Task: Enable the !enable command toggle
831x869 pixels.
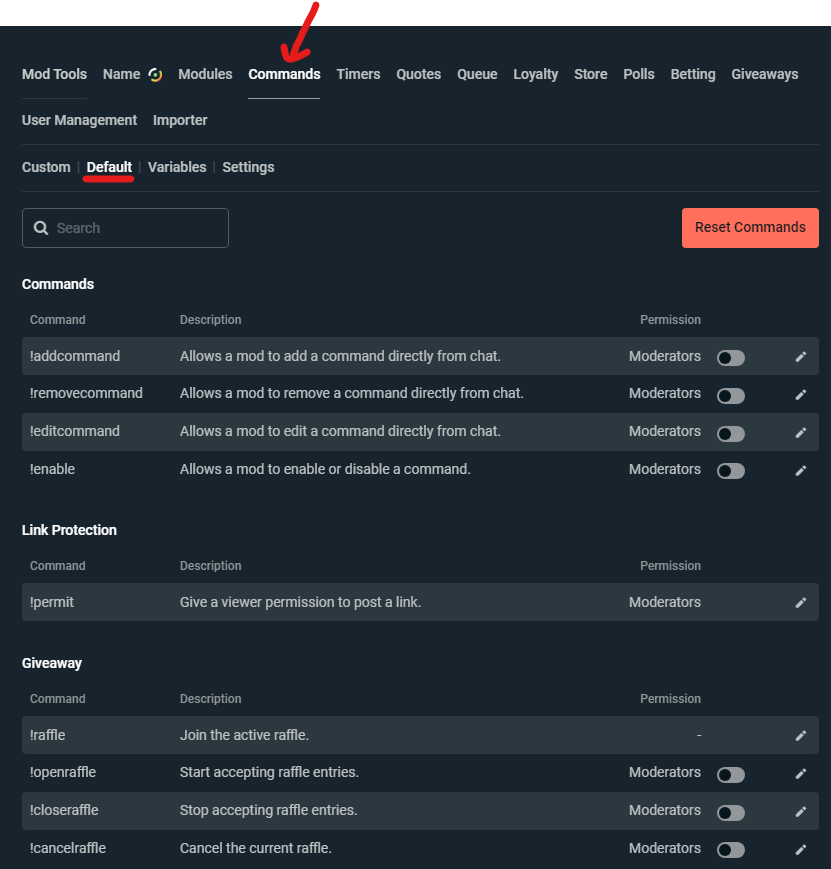Action: pyautogui.click(x=730, y=470)
